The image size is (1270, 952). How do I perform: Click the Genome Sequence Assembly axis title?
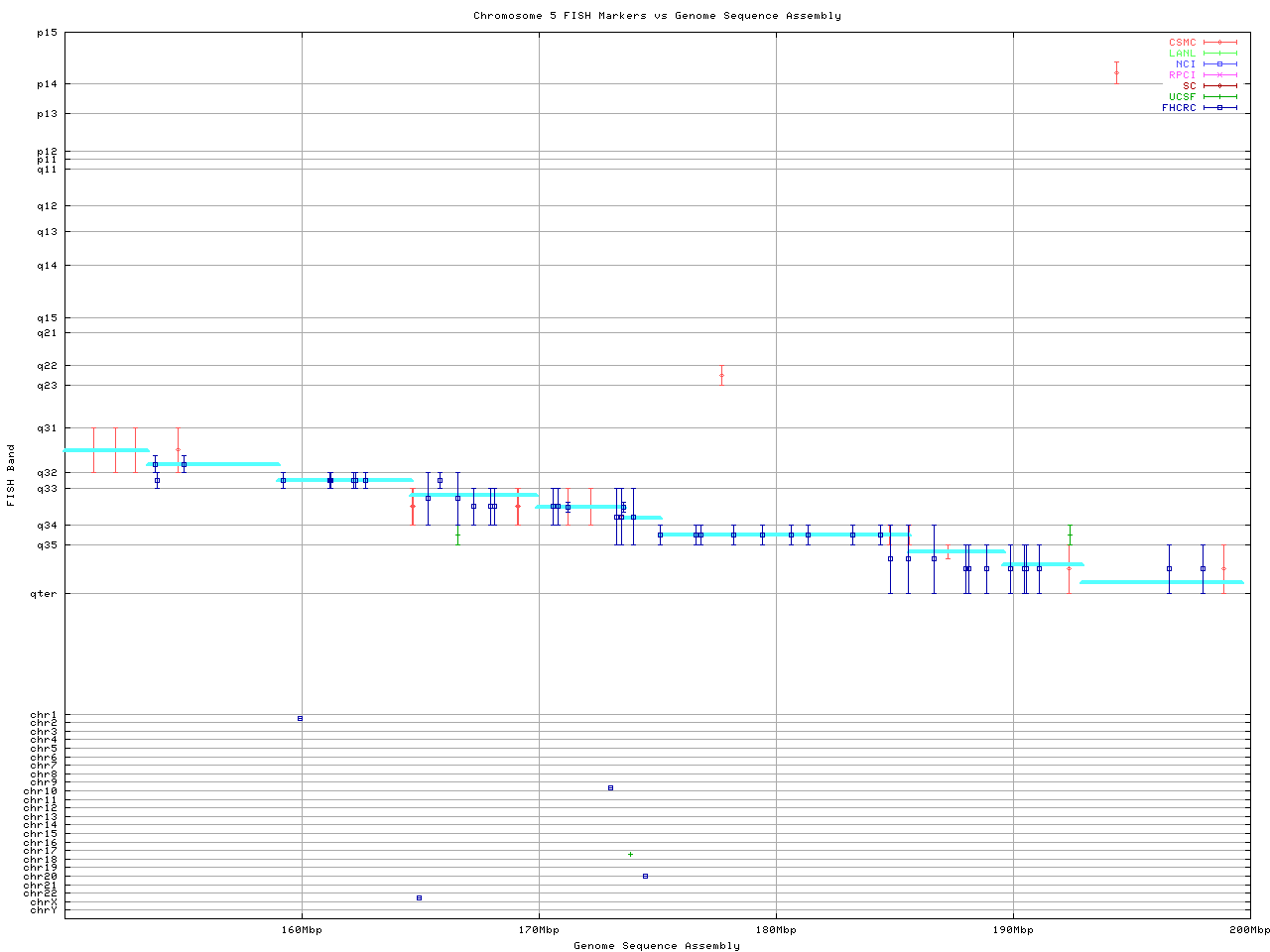pos(657,946)
